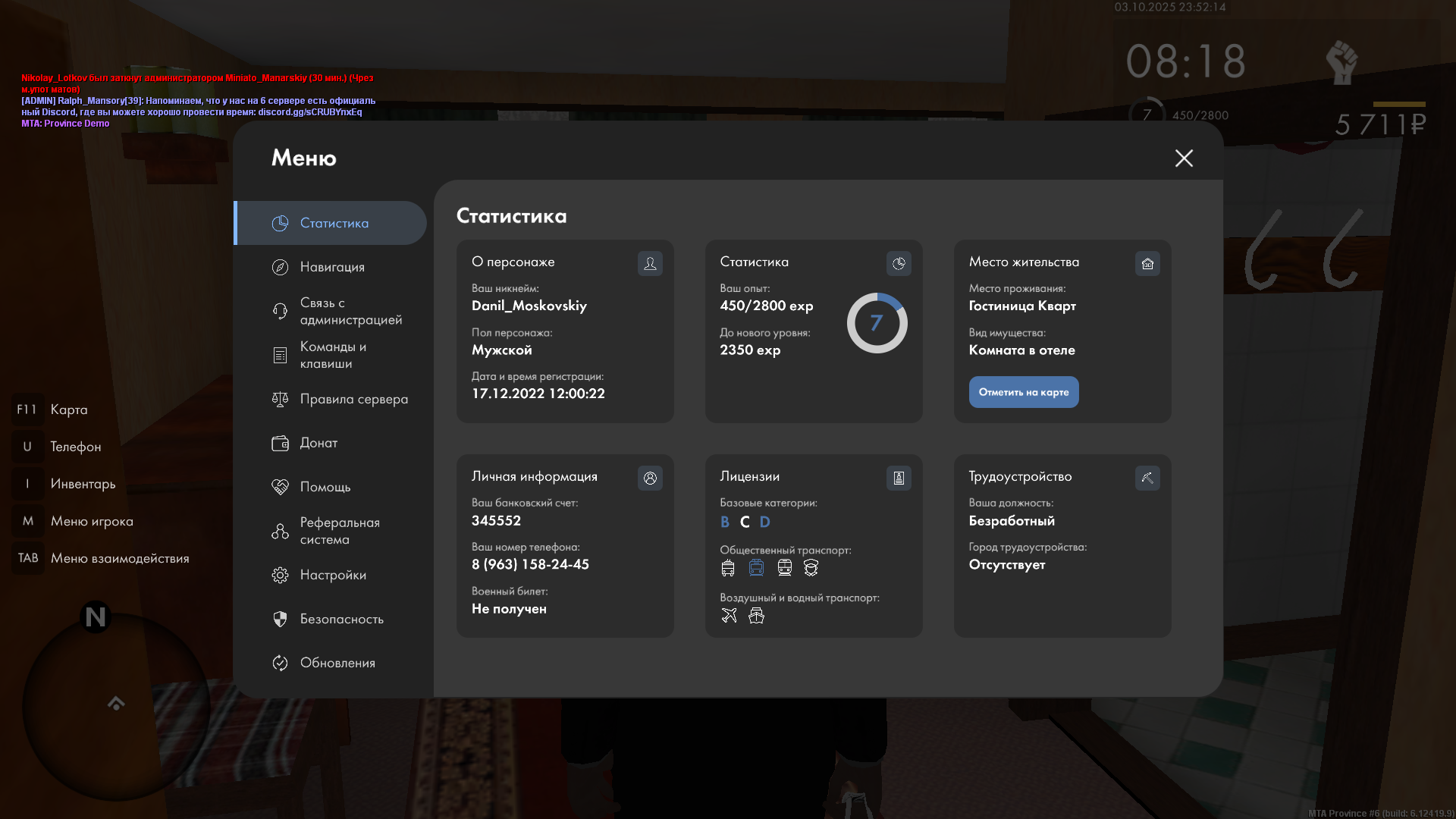Click the pie chart icon in Статистика card
This screenshot has height=819, width=1456.
tap(899, 263)
